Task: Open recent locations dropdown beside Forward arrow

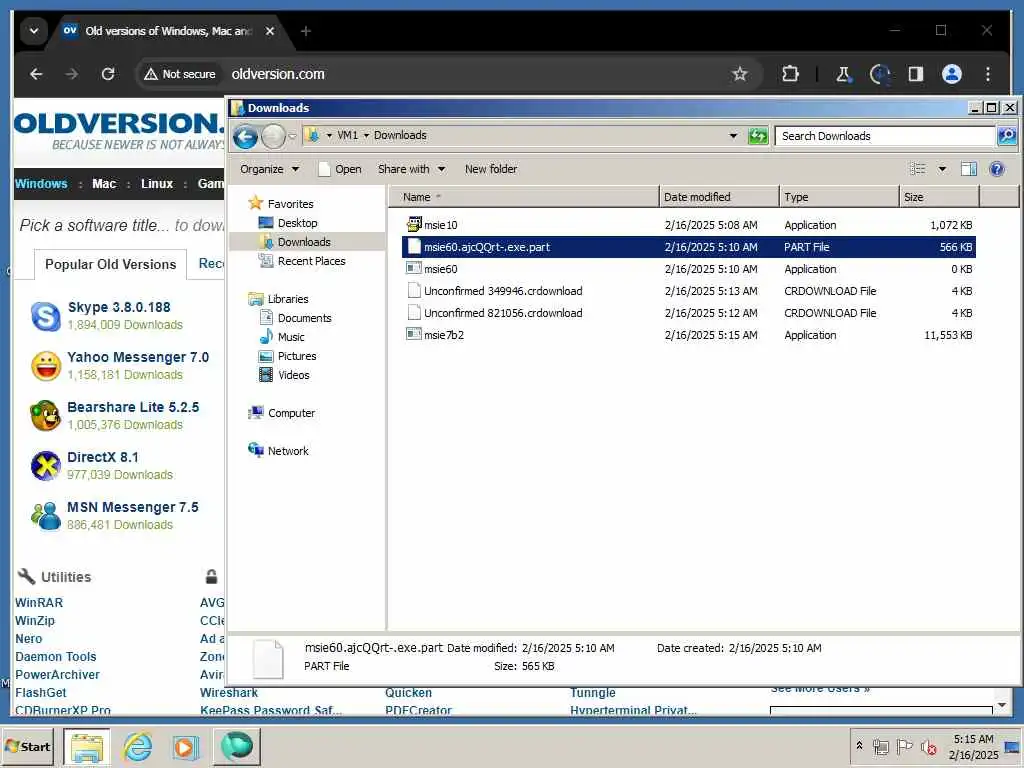Action: pos(292,136)
